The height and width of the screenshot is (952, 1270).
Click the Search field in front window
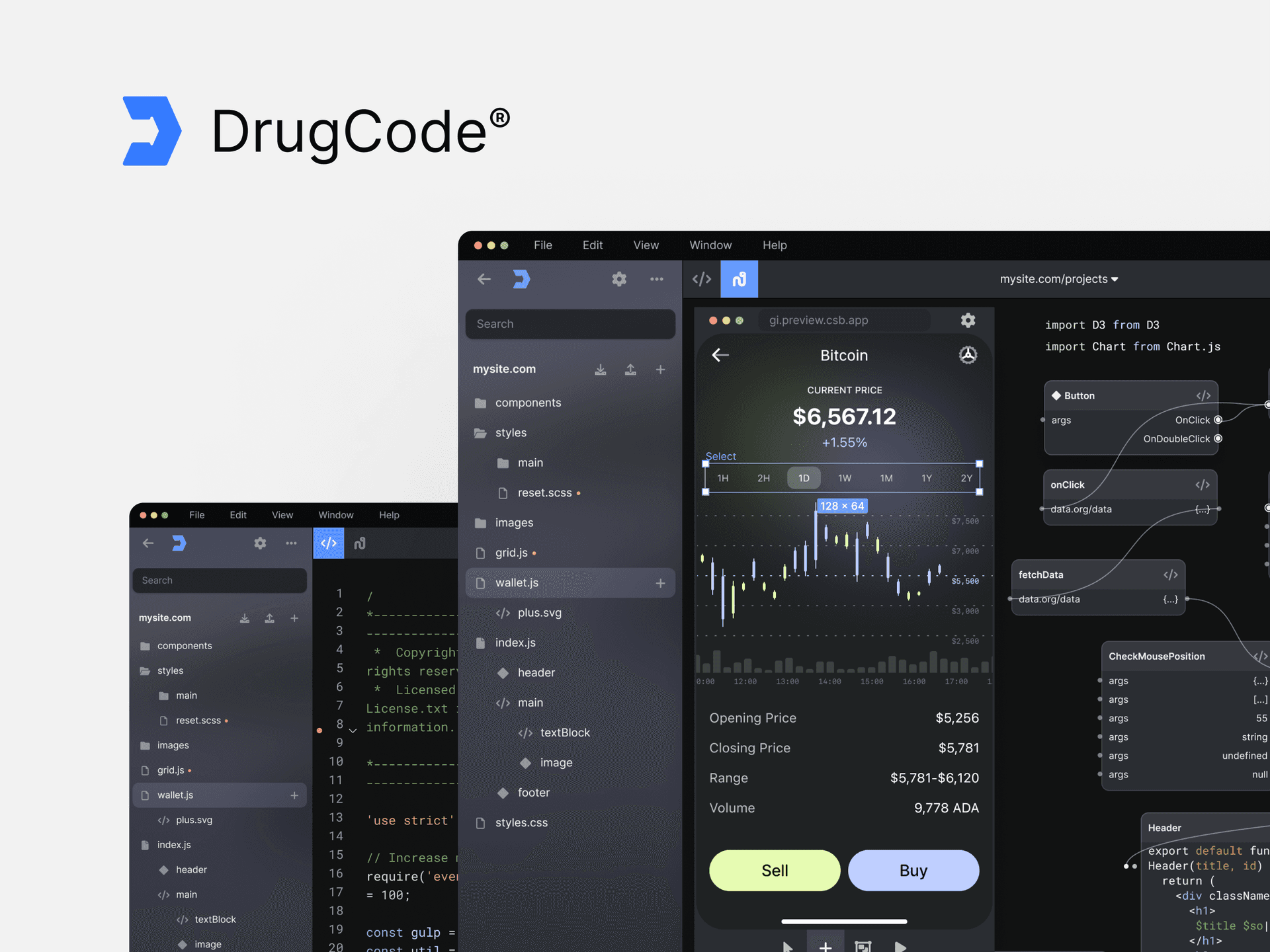(570, 324)
